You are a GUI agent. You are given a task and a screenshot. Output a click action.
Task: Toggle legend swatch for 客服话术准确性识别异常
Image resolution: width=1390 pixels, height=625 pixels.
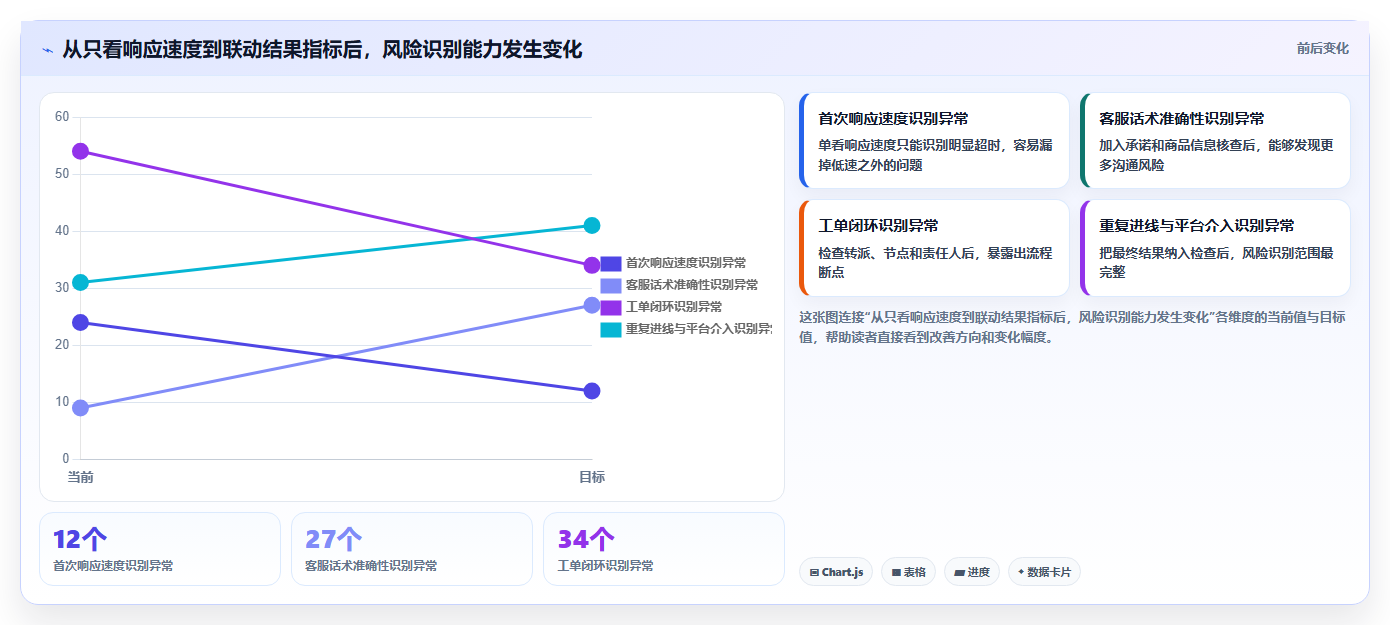[x=611, y=285]
